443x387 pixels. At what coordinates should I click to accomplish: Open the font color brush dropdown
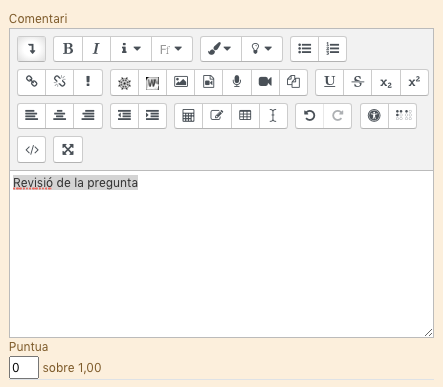click(221, 49)
